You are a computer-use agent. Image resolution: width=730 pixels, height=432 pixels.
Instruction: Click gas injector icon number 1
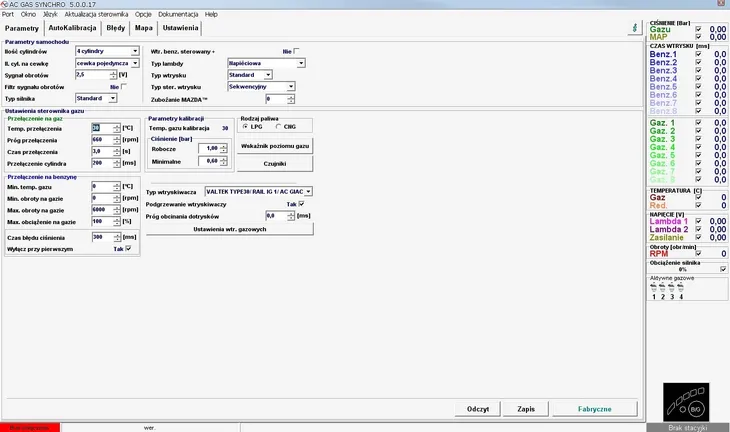pos(654,287)
